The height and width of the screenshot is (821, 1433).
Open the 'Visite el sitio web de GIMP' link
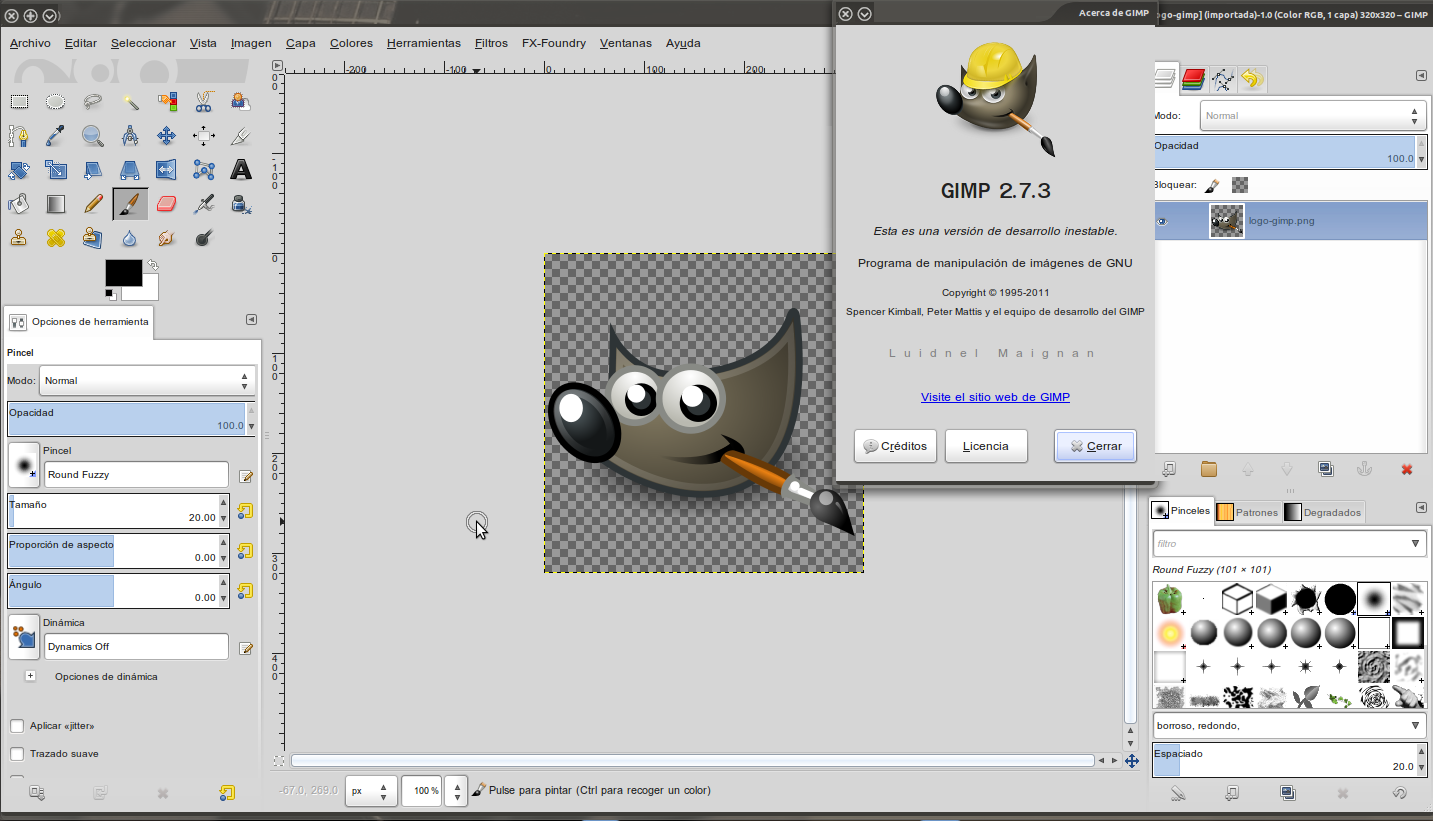995,397
